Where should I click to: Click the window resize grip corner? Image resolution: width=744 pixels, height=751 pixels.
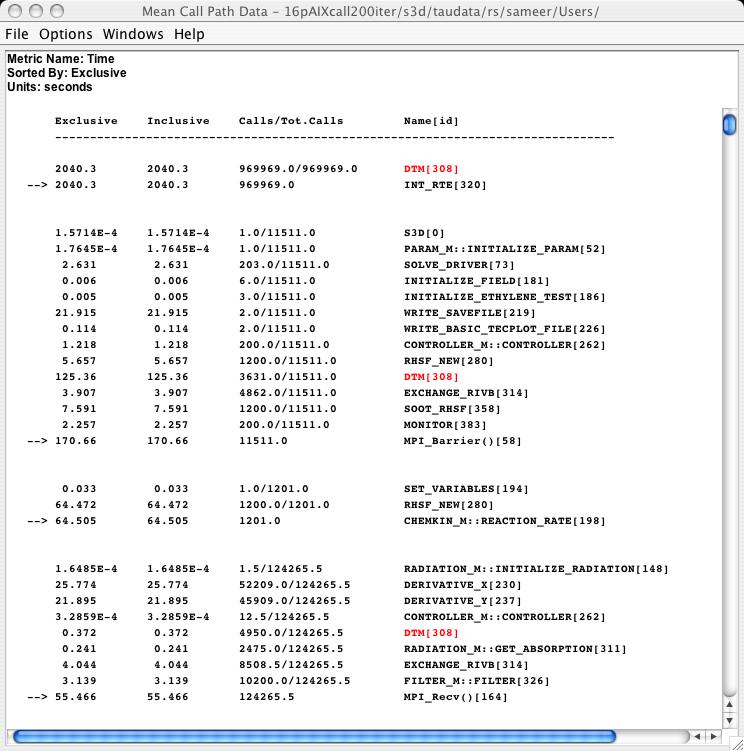[x=736, y=743]
